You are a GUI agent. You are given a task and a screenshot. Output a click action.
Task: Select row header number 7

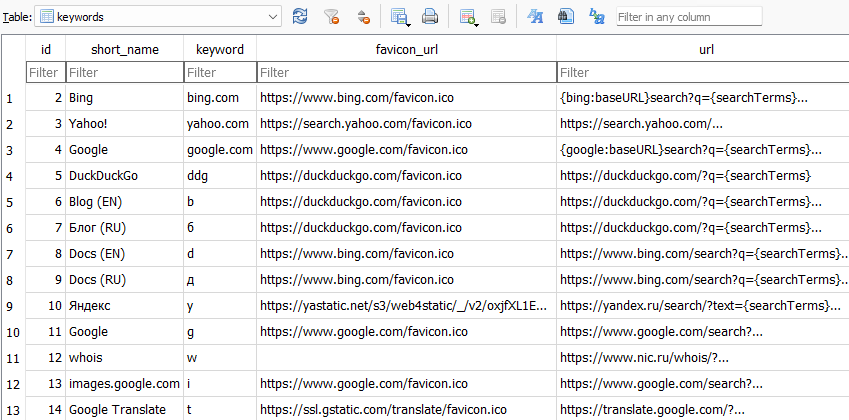coord(13,254)
